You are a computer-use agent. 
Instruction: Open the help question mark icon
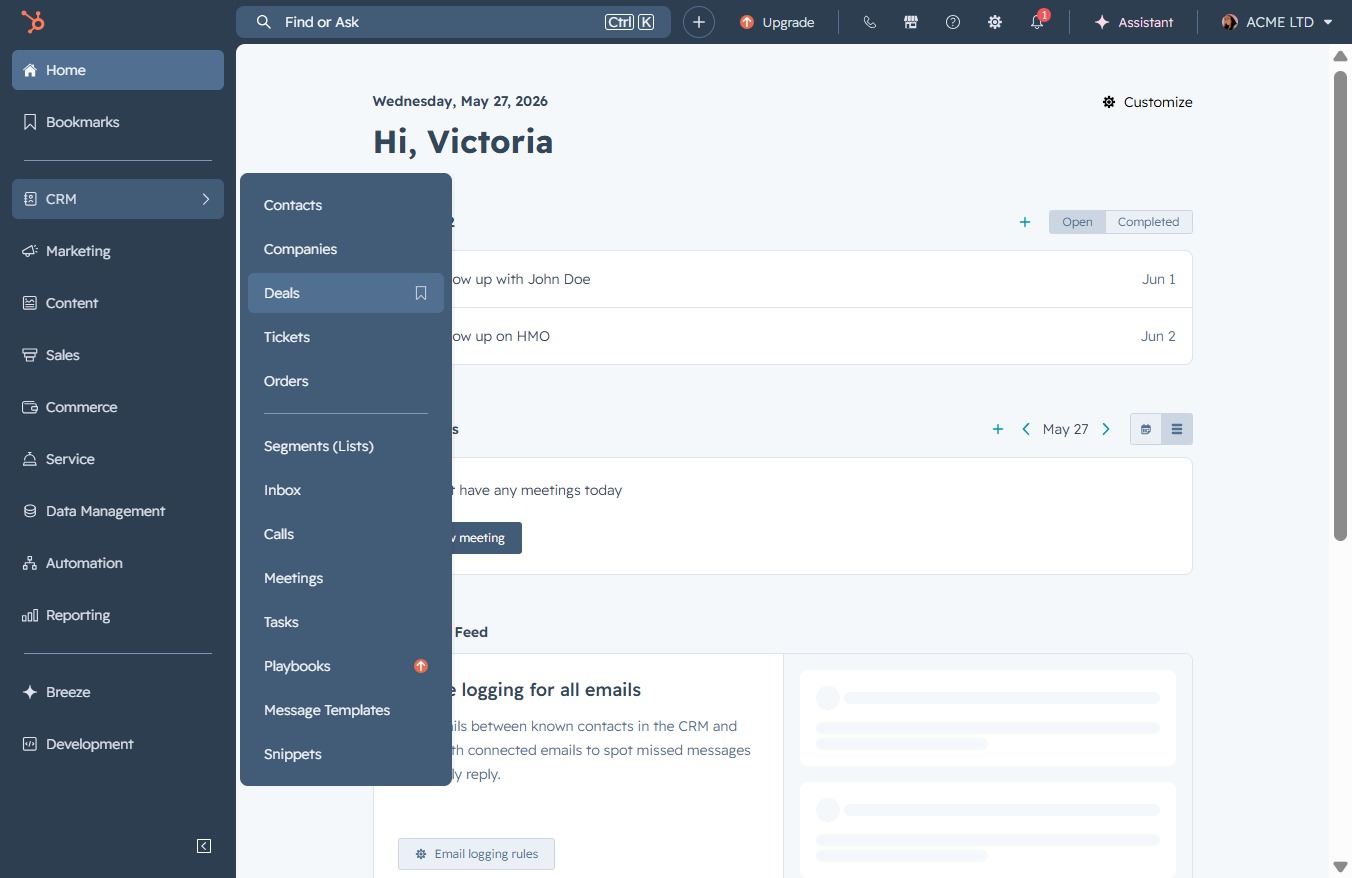(953, 22)
